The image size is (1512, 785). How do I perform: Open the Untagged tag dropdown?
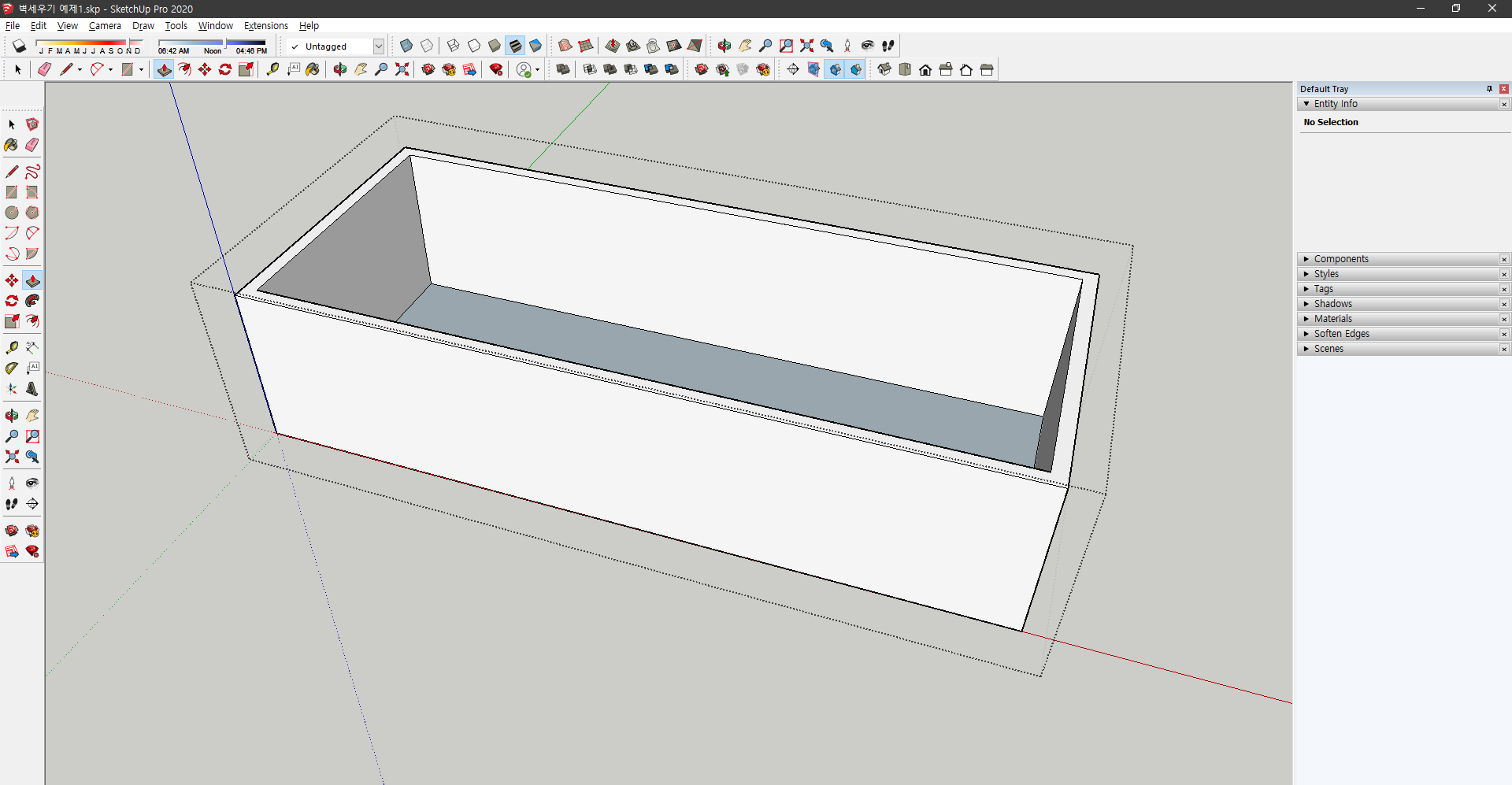(x=378, y=46)
